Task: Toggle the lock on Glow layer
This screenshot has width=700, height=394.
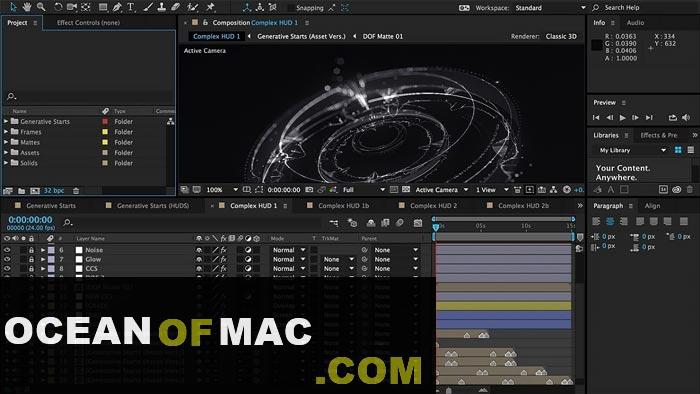Action: click(x=31, y=259)
